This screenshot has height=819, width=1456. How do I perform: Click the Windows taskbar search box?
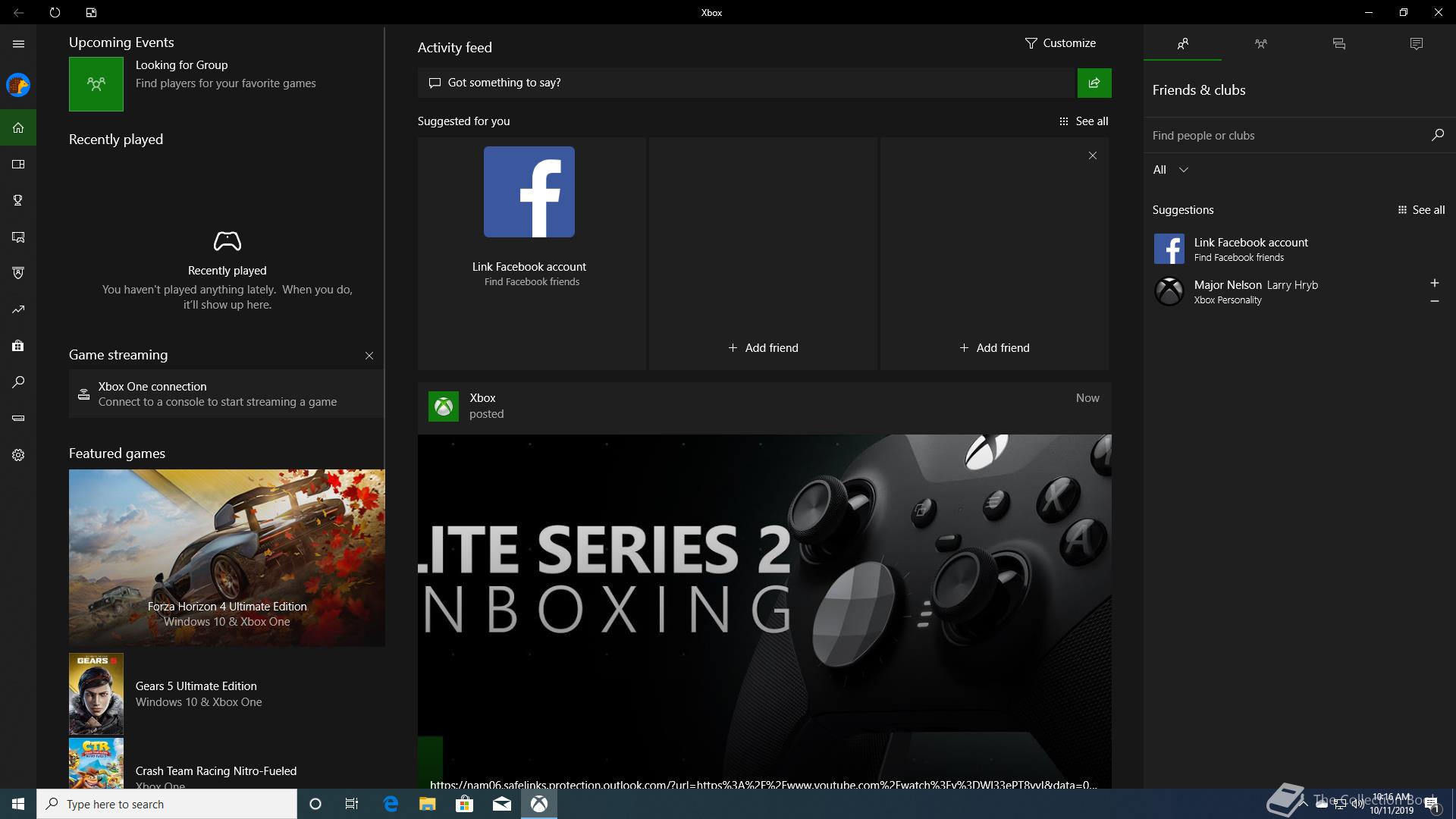(167, 804)
